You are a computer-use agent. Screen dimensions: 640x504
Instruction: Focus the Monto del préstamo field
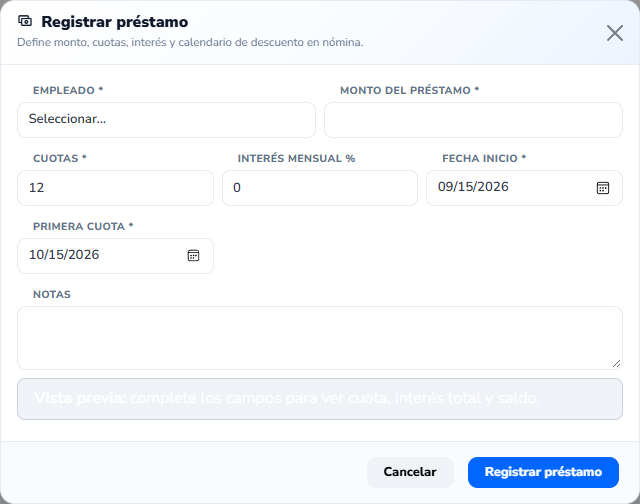473,120
